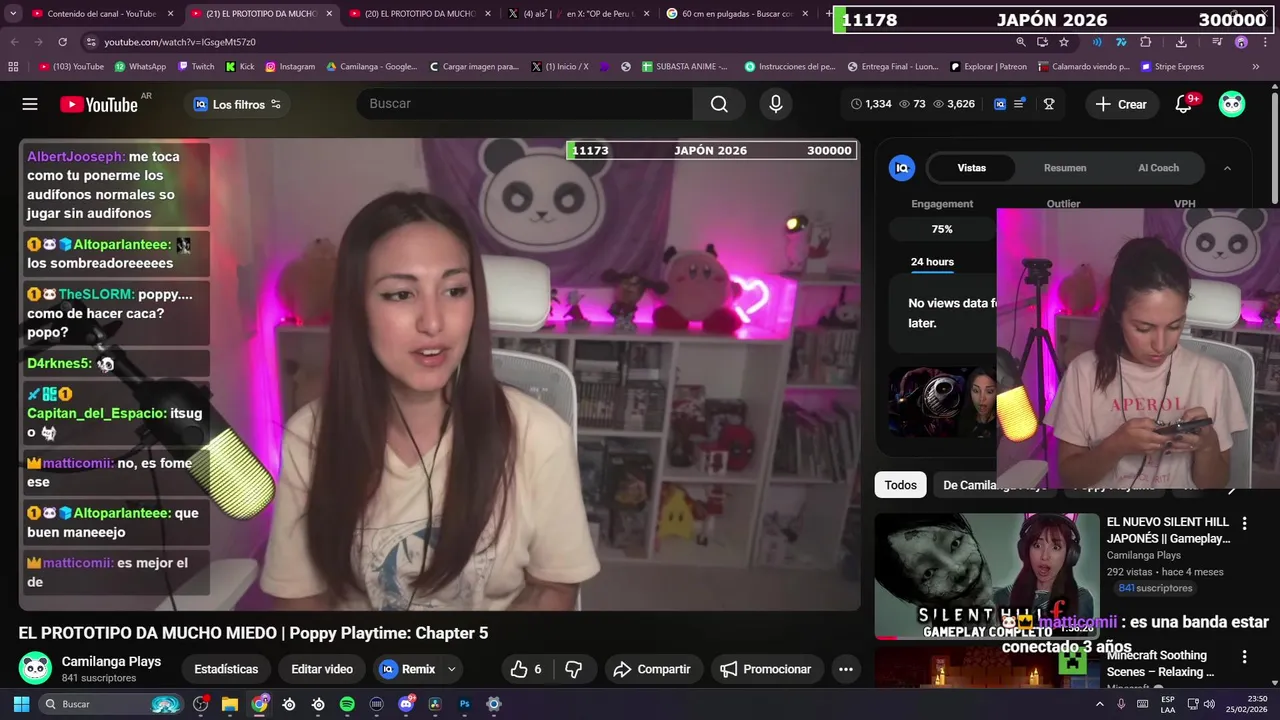This screenshot has width=1280, height=720.
Task: Bookmark this page with star icon
Action: coord(1064,42)
